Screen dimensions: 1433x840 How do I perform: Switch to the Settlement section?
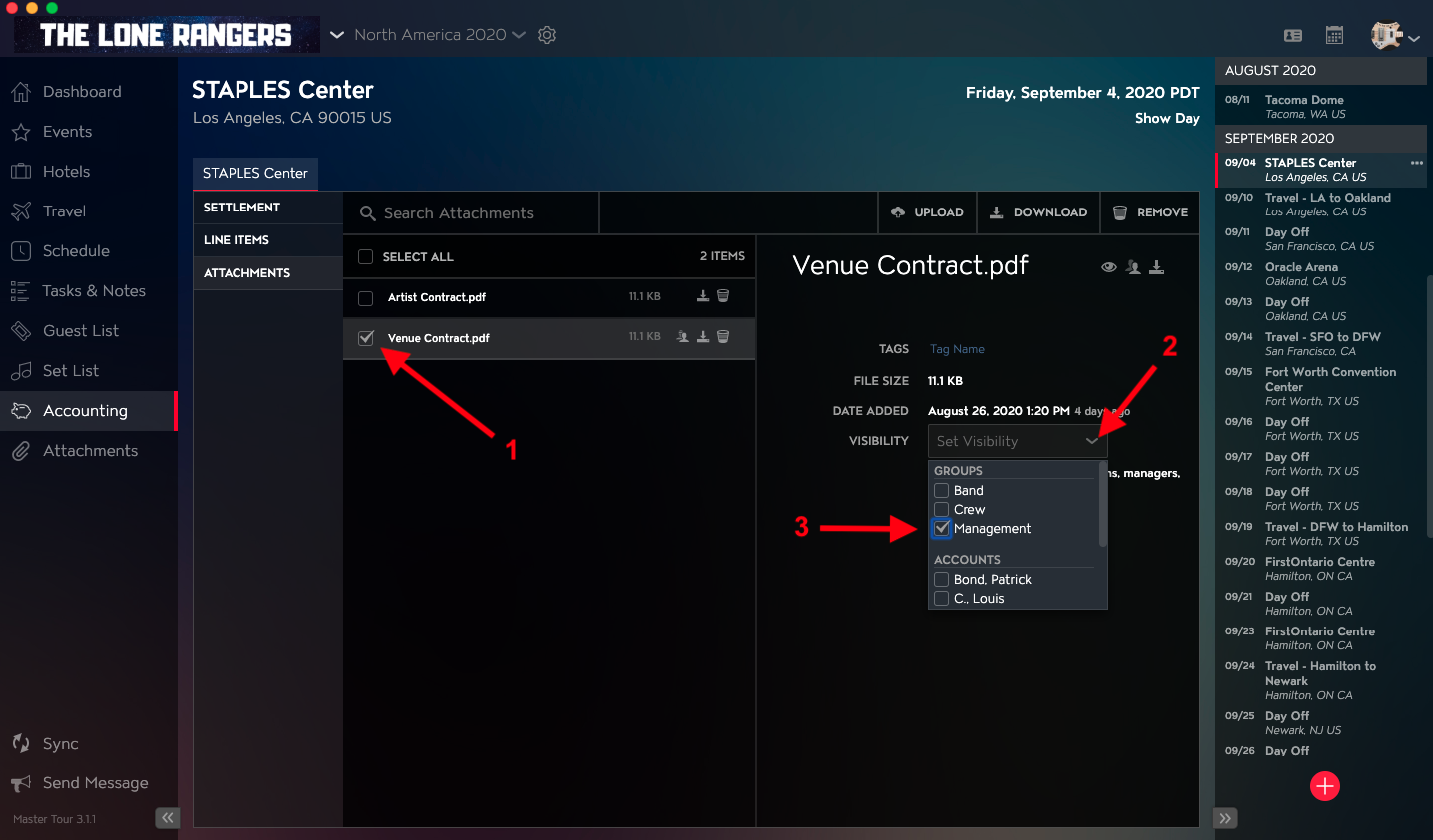267,208
